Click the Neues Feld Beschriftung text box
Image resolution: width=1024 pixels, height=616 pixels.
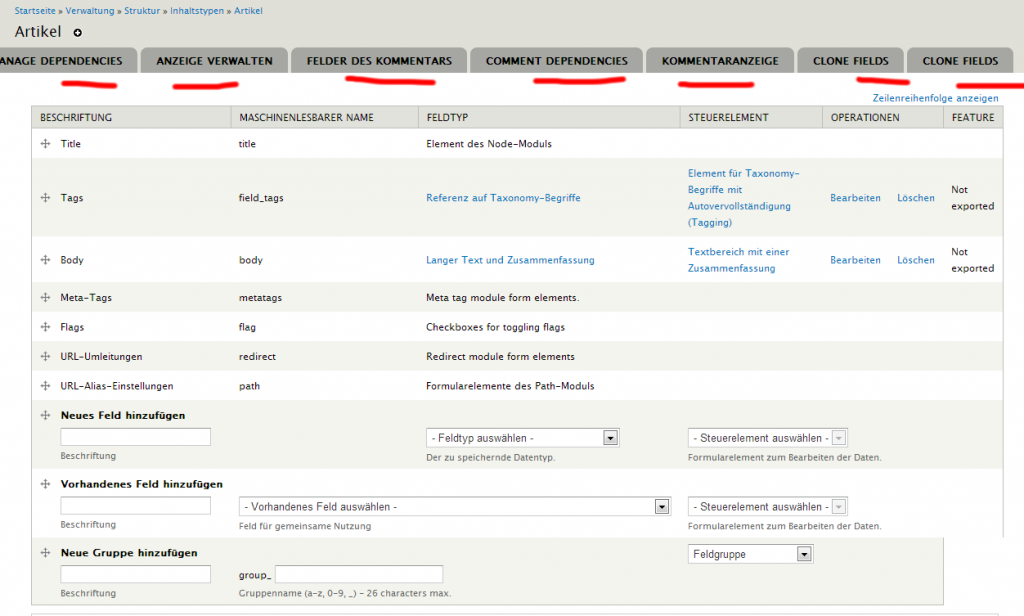135,437
